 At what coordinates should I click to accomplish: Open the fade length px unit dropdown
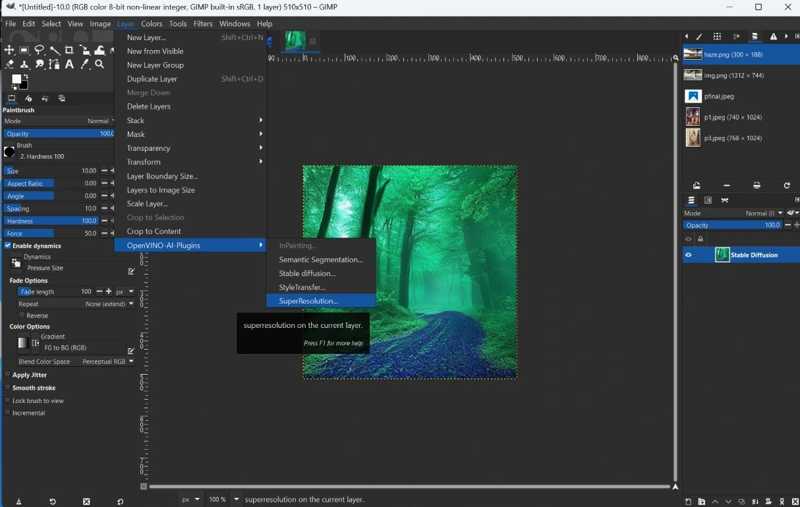[124, 292]
